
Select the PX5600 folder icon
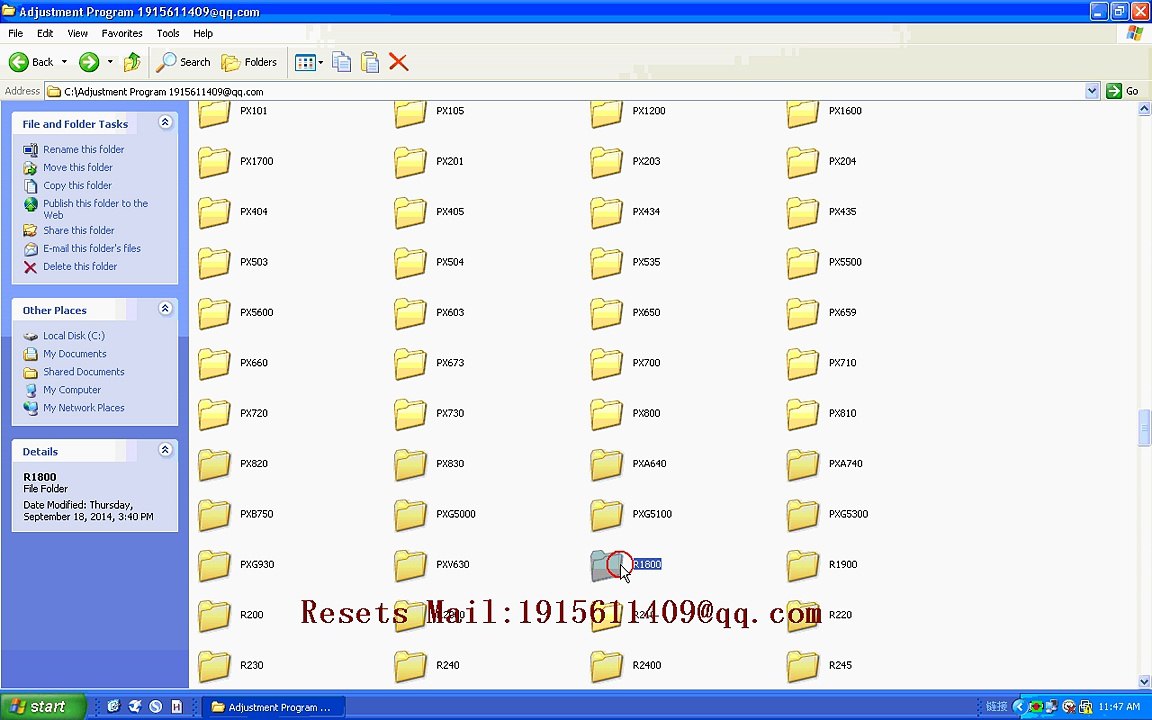[x=215, y=313]
